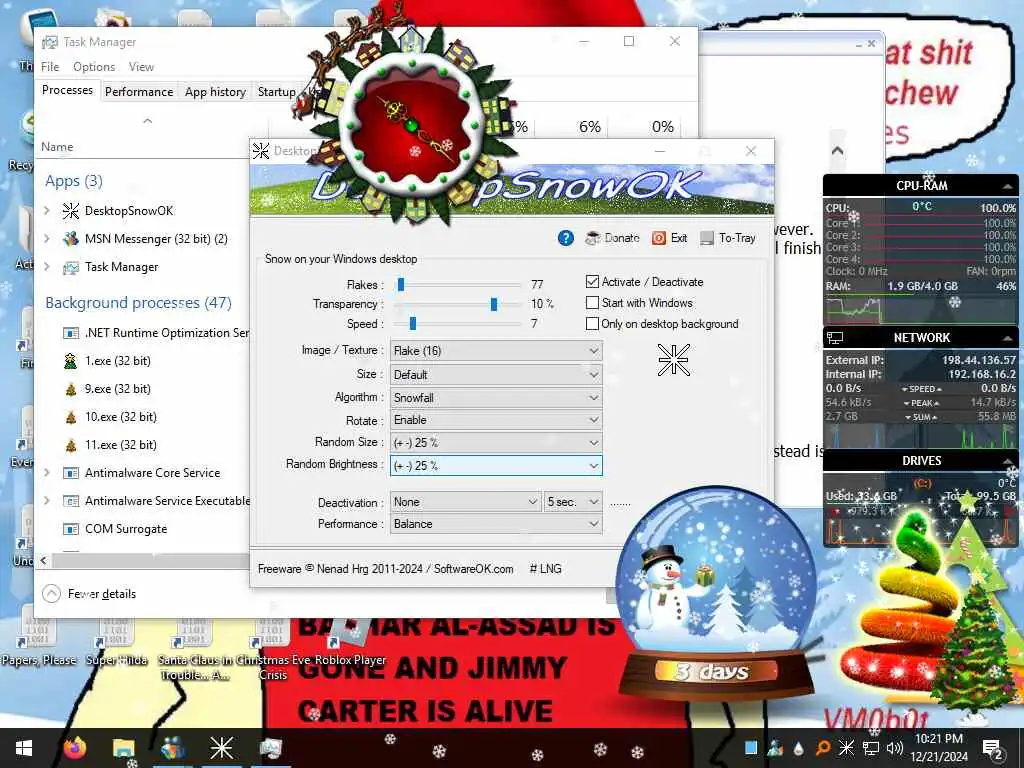Collapse the CPU-RAM gadget panel arrow

(1007, 186)
